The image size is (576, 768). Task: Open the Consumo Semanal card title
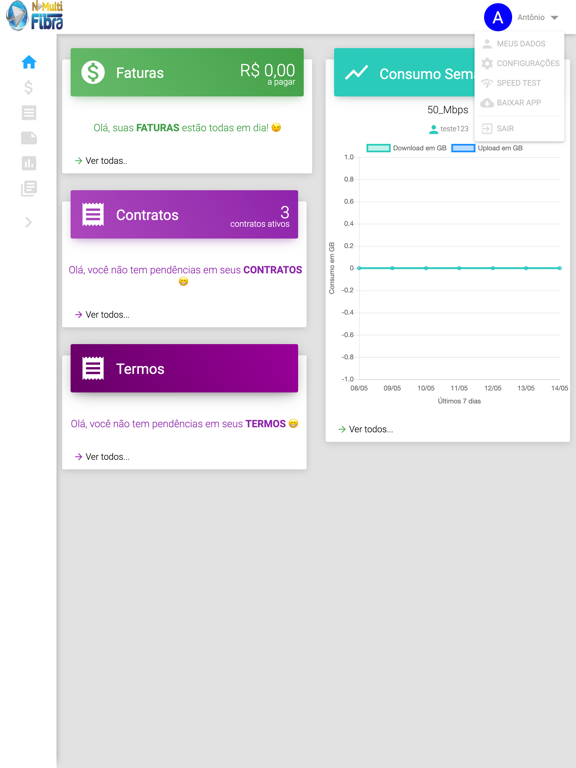427,74
